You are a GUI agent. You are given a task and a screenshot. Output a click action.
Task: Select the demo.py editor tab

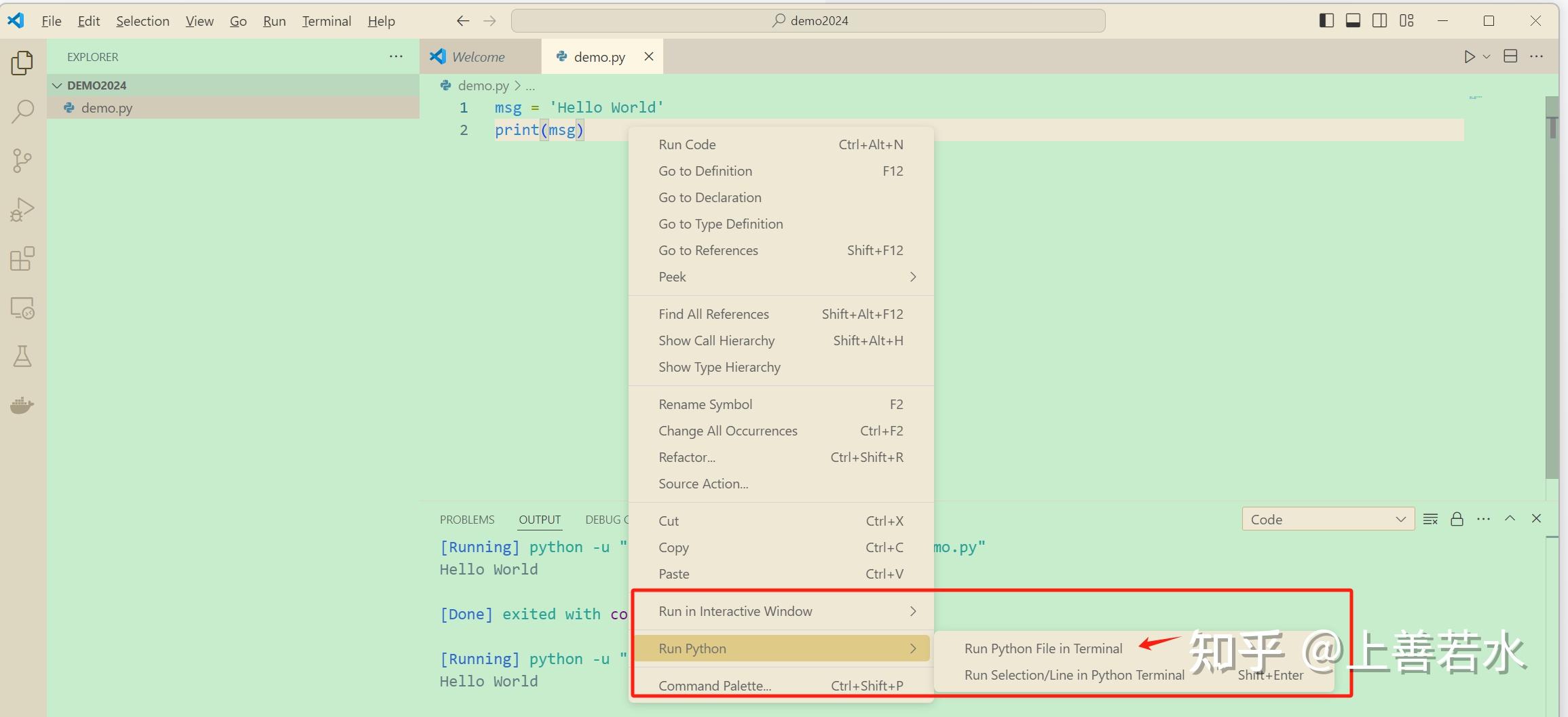pos(602,57)
